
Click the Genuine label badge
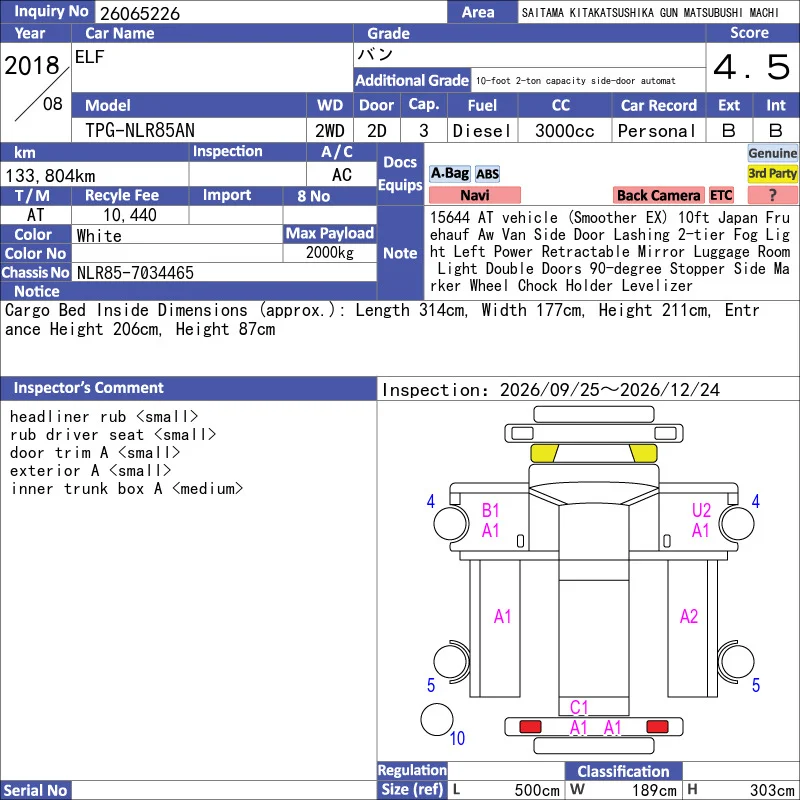pos(772,153)
